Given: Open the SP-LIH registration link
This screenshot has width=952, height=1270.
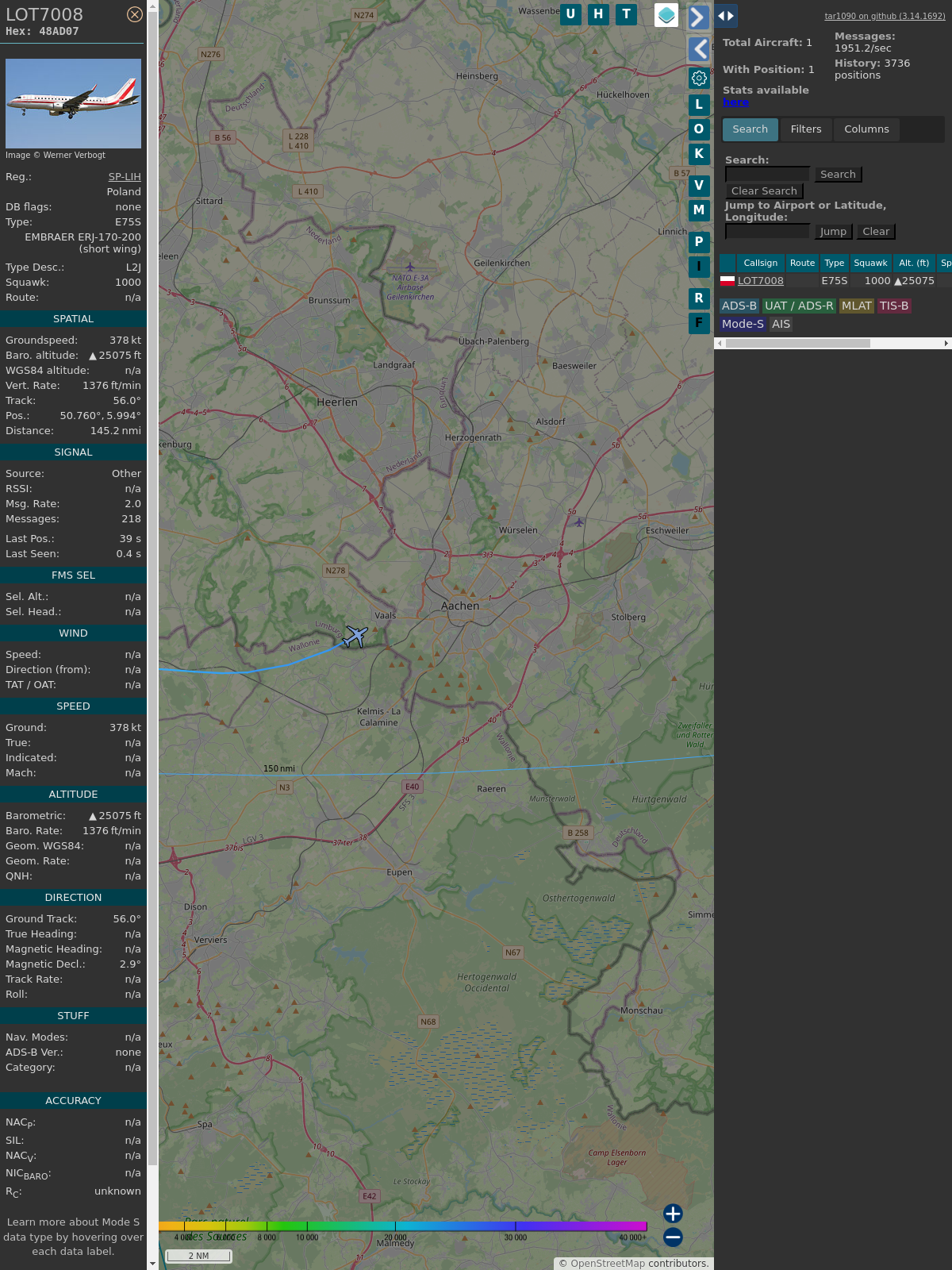Looking at the screenshot, I should [x=125, y=177].
